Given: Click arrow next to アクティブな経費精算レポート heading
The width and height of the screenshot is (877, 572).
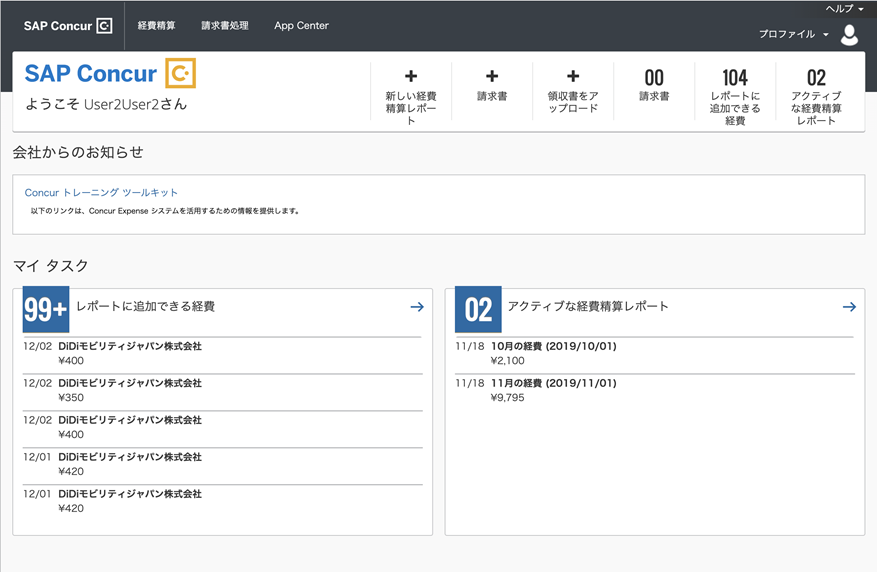Looking at the screenshot, I should [850, 306].
